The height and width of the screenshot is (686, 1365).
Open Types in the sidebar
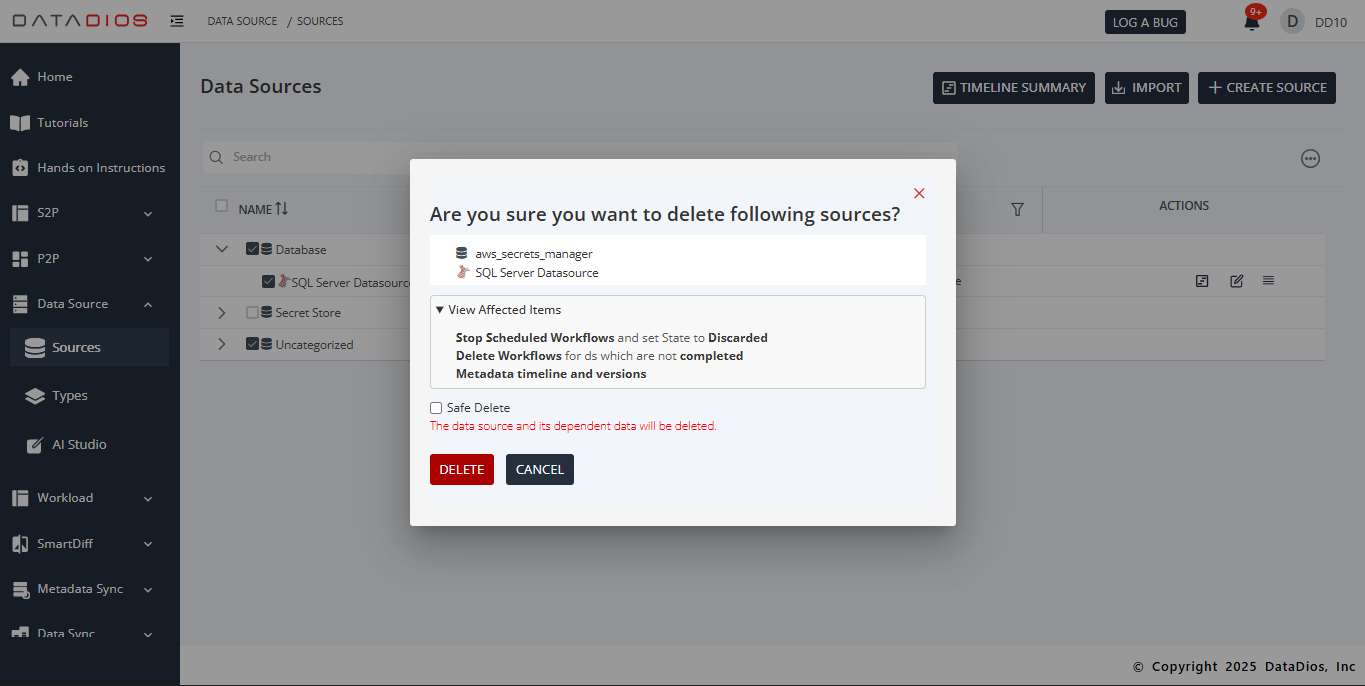coord(70,396)
